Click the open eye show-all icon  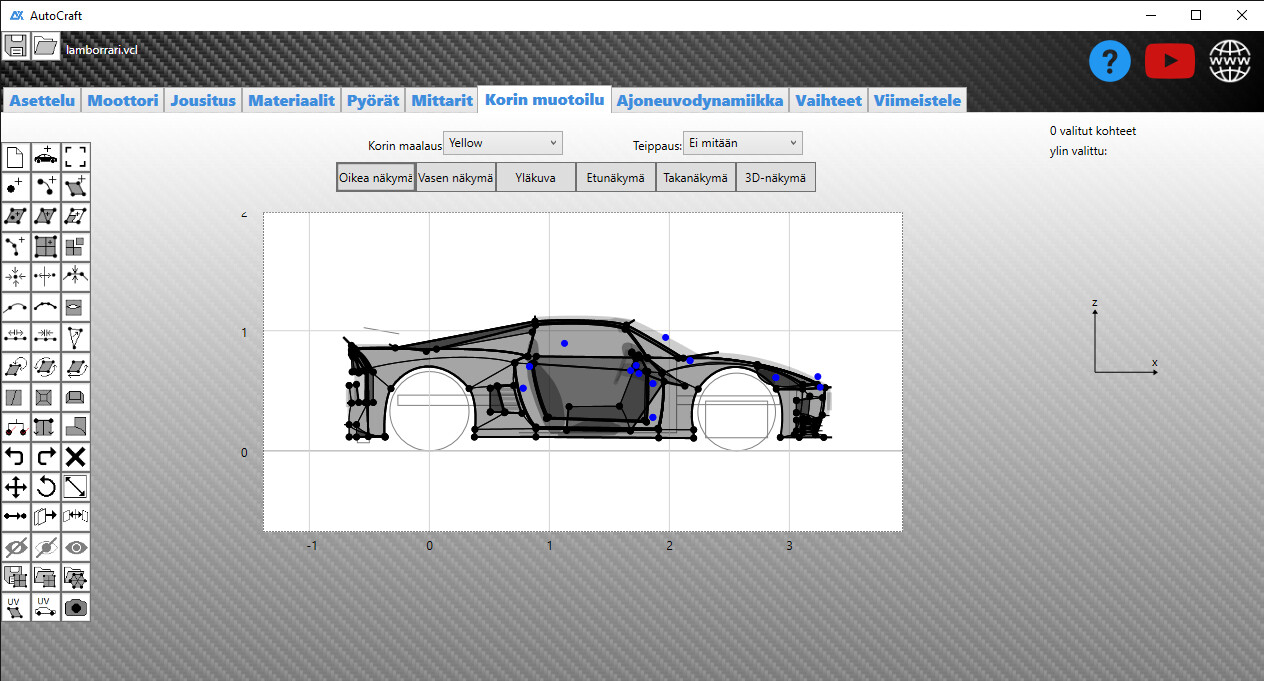click(x=76, y=547)
